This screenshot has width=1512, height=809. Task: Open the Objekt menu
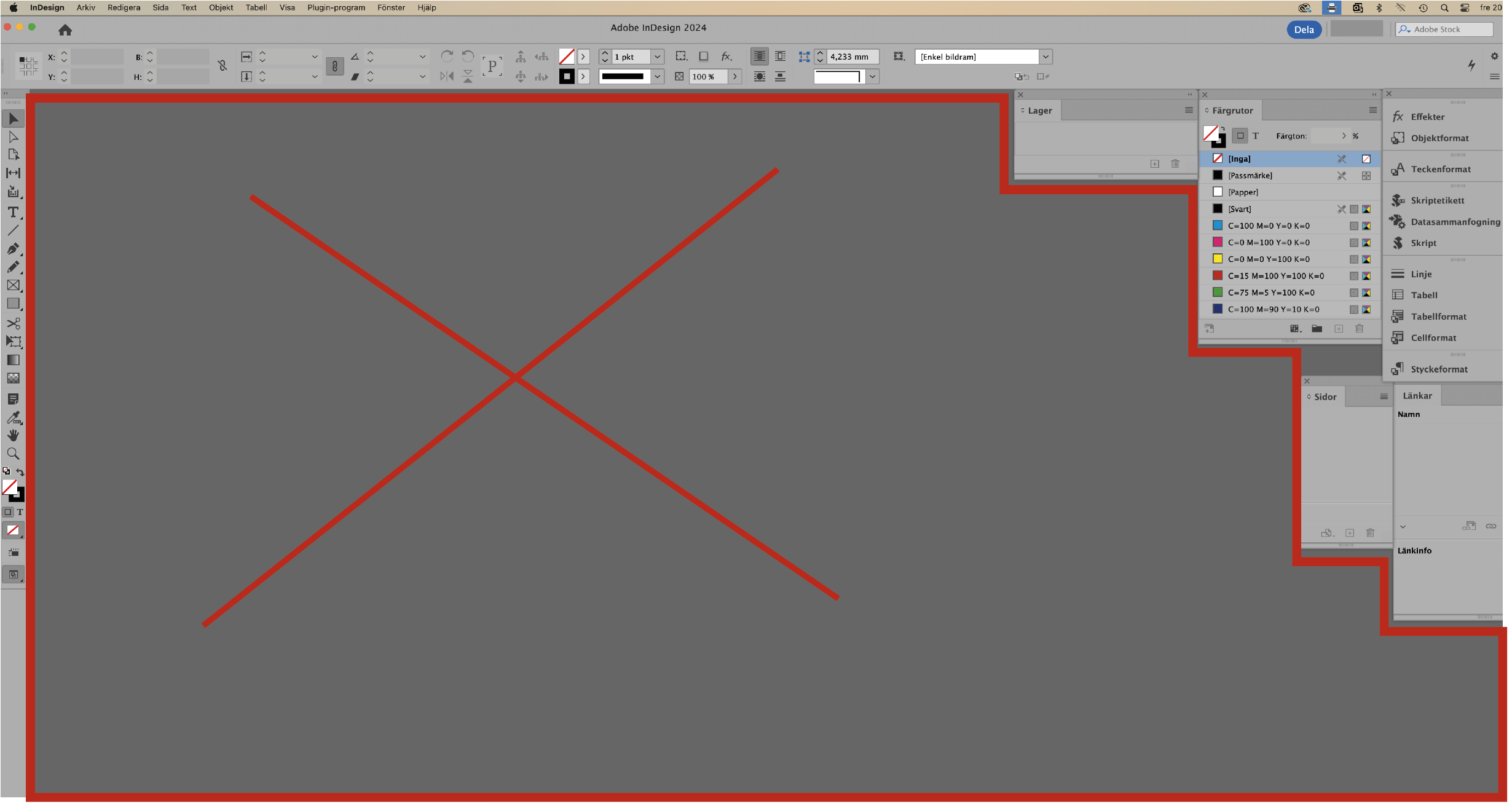point(221,7)
